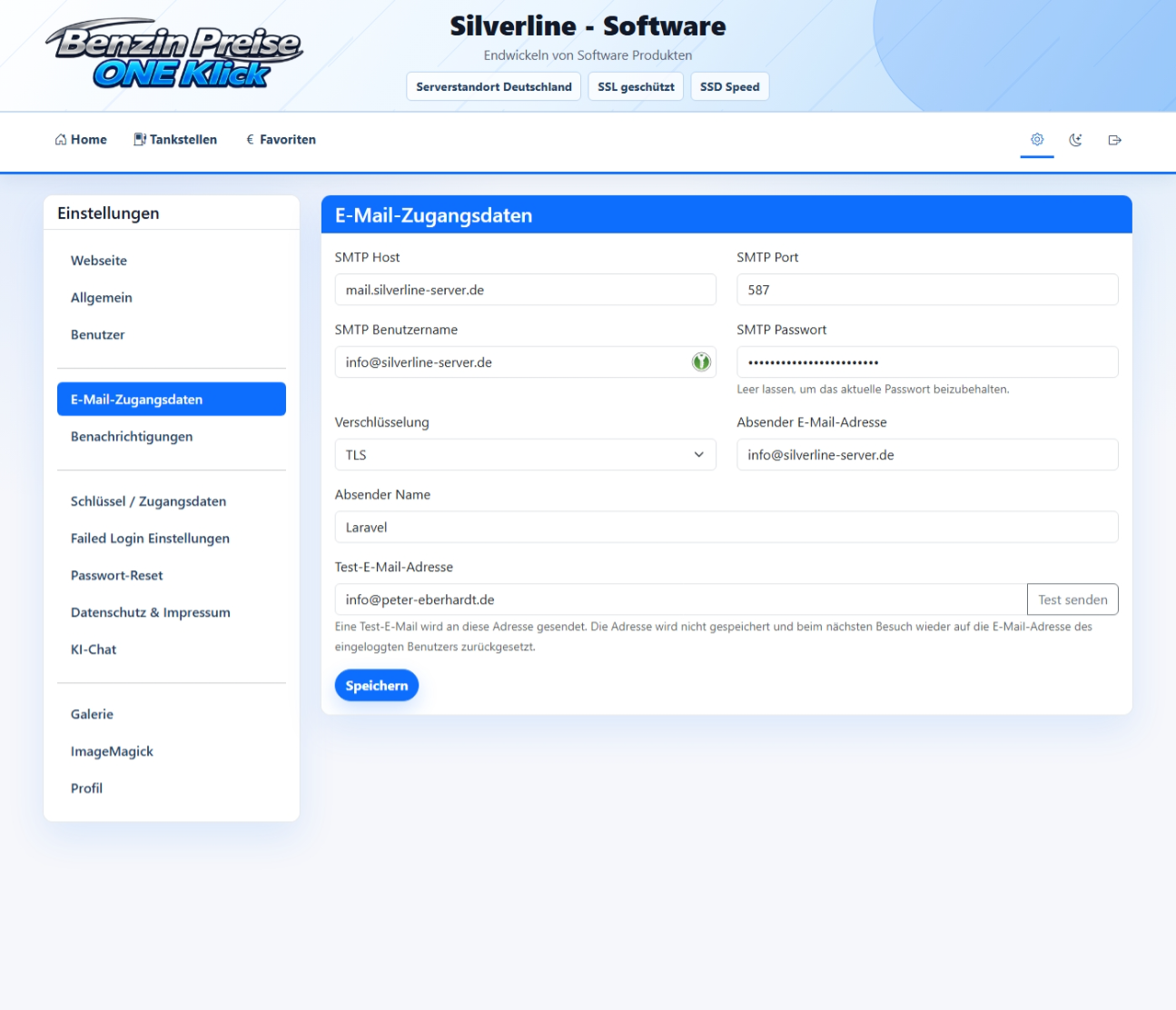1176x1010 pixels.
Task: Click the Test-E-Mail-Adresse label
Action: point(393,567)
